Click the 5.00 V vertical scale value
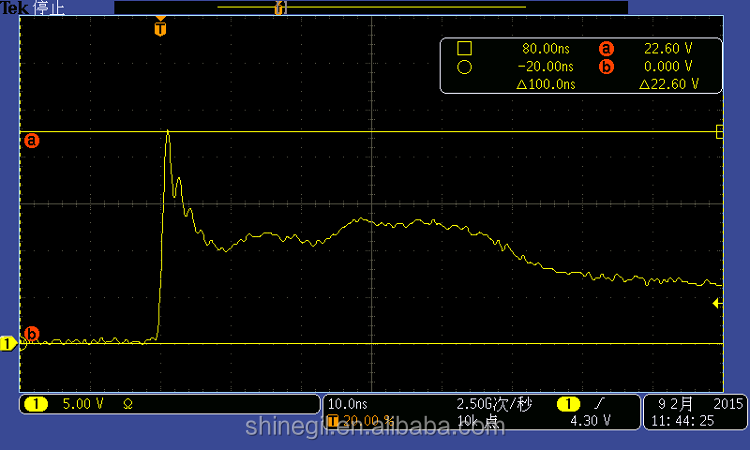The image size is (750, 450). tap(83, 404)
